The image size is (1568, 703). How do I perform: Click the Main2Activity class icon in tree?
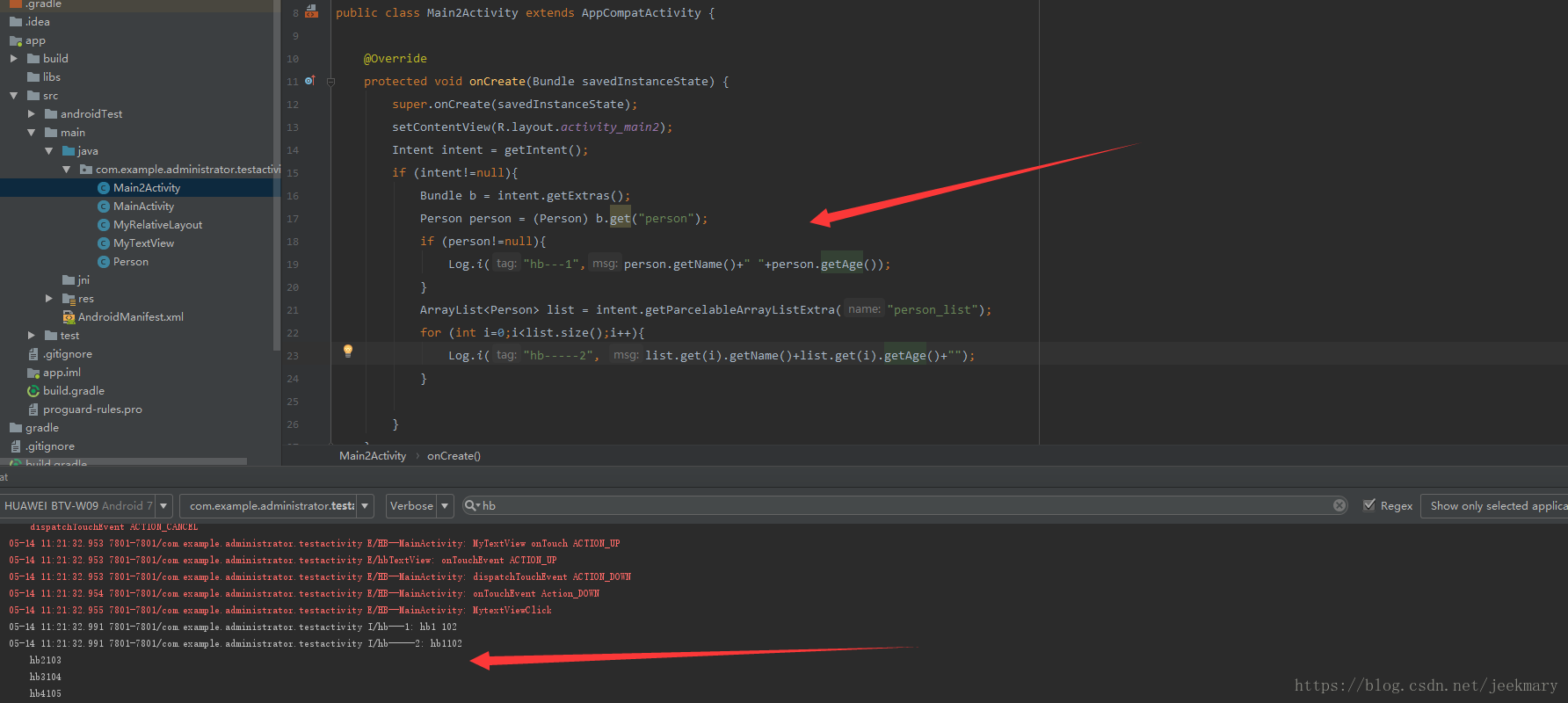pos(104,188)
